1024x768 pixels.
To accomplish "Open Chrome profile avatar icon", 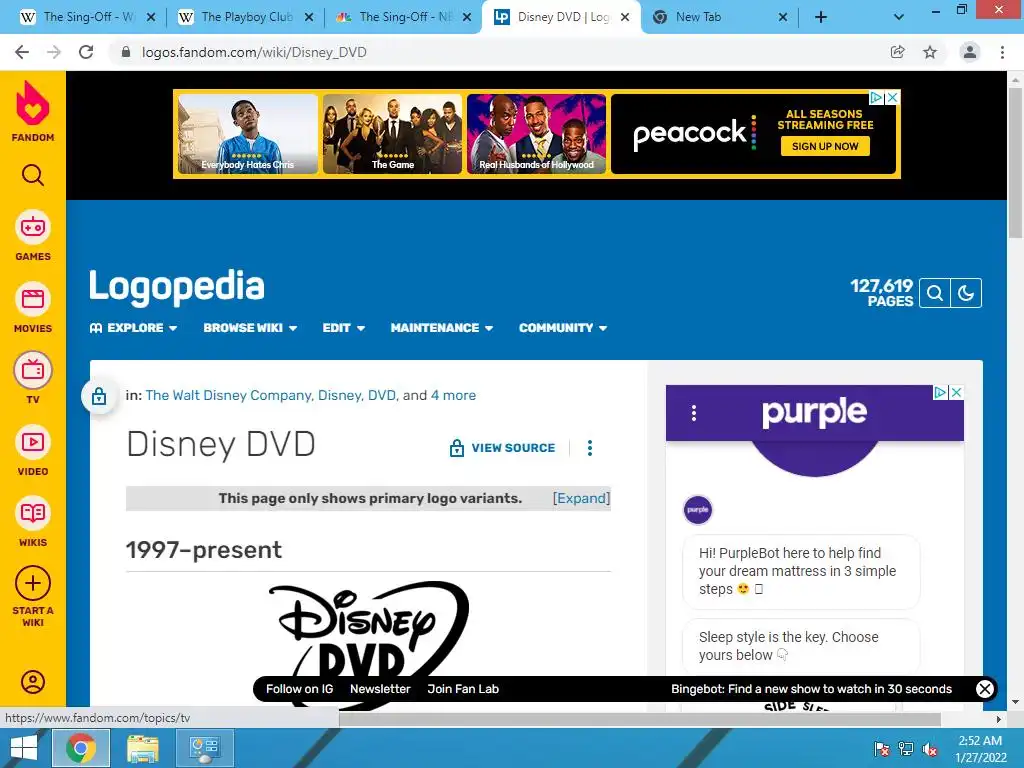I will (970, 52).
